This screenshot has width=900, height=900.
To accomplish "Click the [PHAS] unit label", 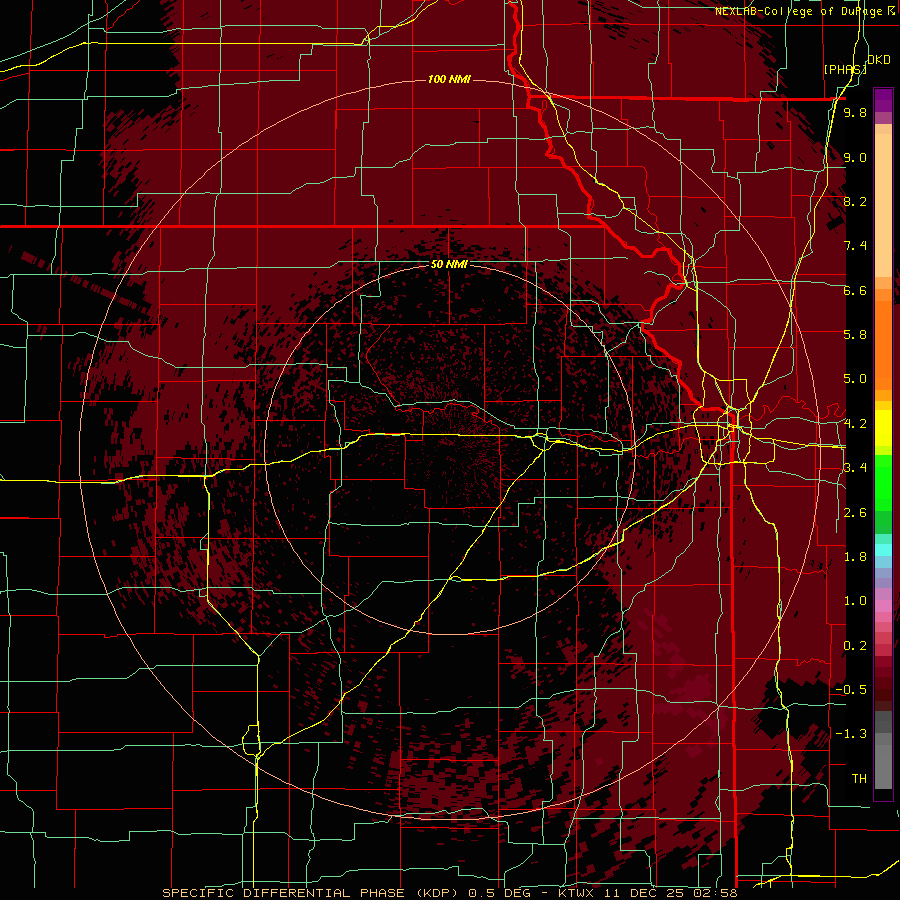I will click(x=845, y=69).
